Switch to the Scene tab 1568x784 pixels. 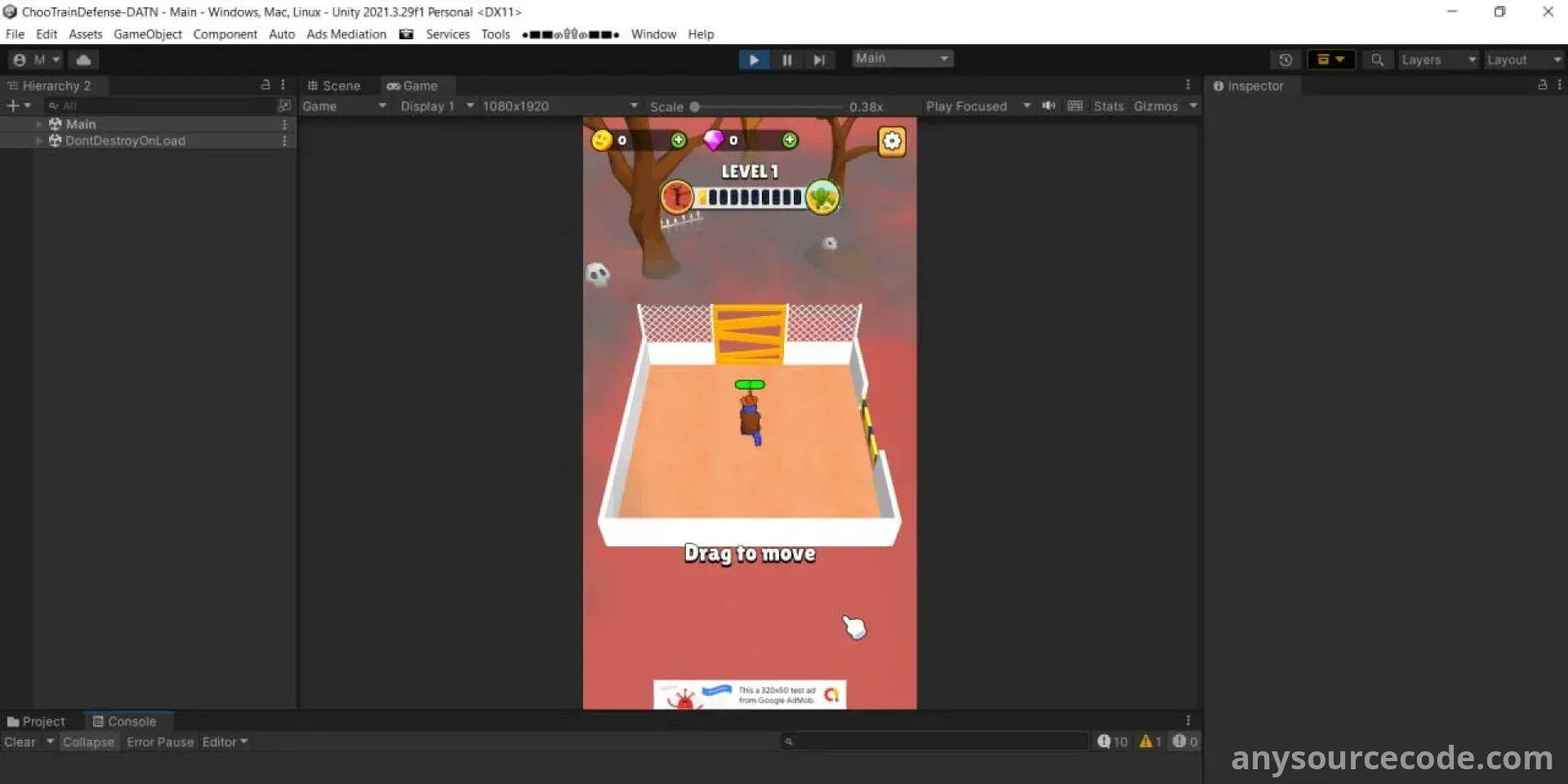click(x=334, y=86)
